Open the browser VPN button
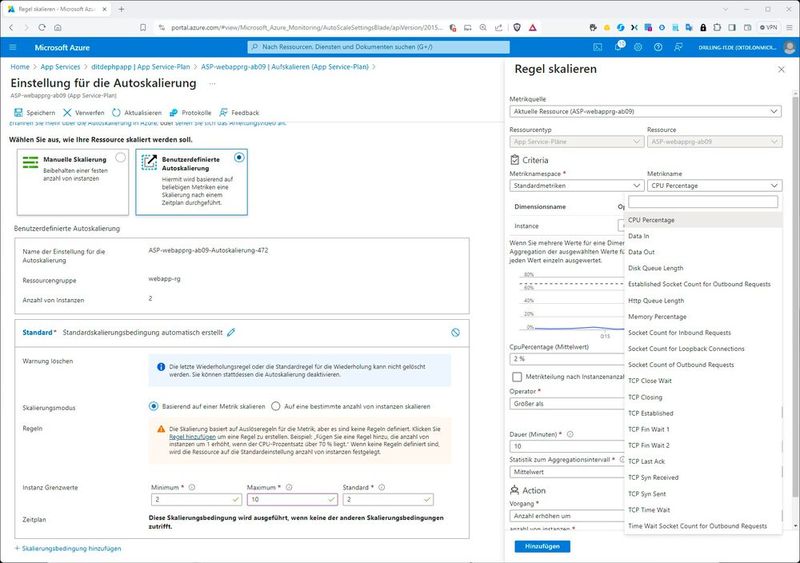800x563 pixels. pos(768,28)
